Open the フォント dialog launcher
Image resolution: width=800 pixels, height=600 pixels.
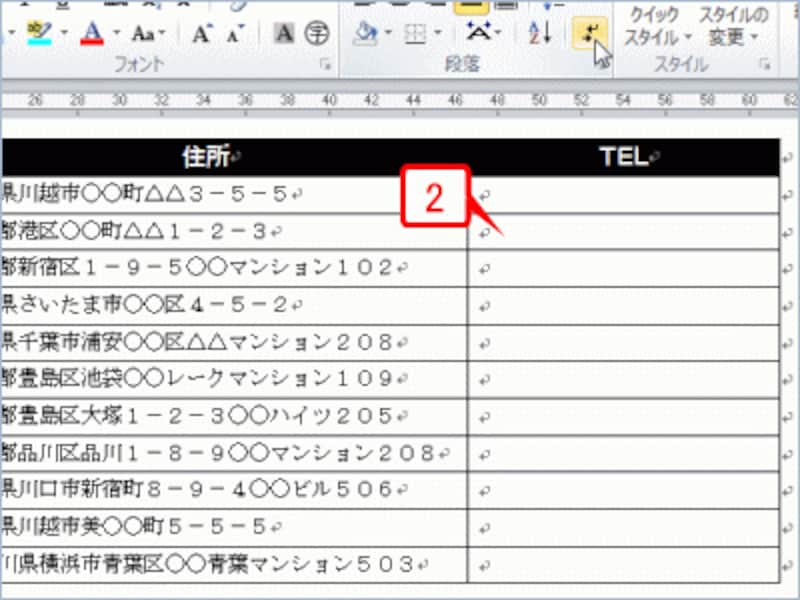[325, 64]
